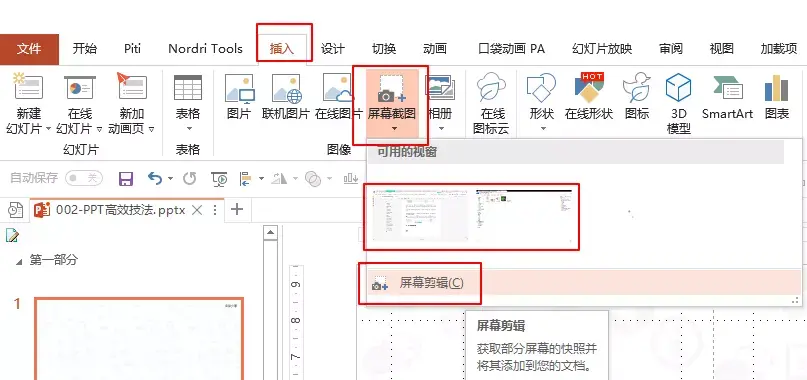
Task: Select the 联机图片 online picture icon
Action: pyautogui.click(x=286, y=88)
